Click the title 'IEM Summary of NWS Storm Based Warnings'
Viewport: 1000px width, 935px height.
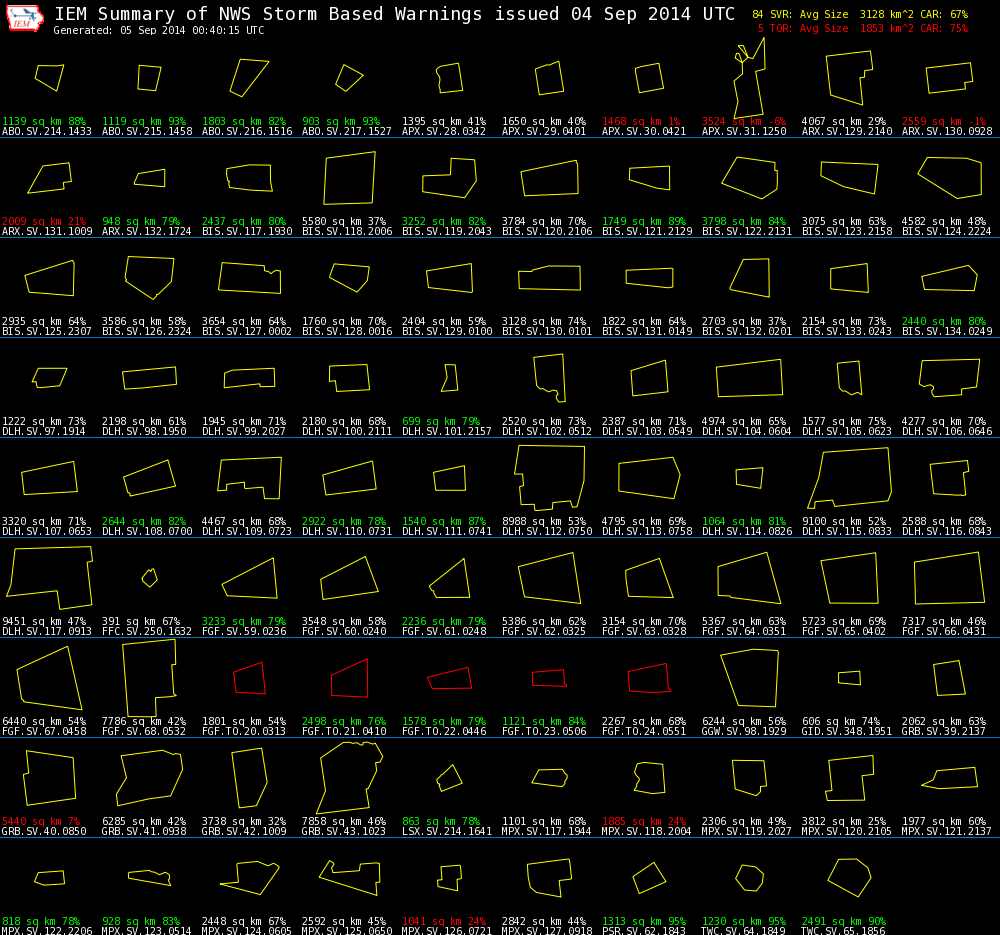[x=268, y=14]
